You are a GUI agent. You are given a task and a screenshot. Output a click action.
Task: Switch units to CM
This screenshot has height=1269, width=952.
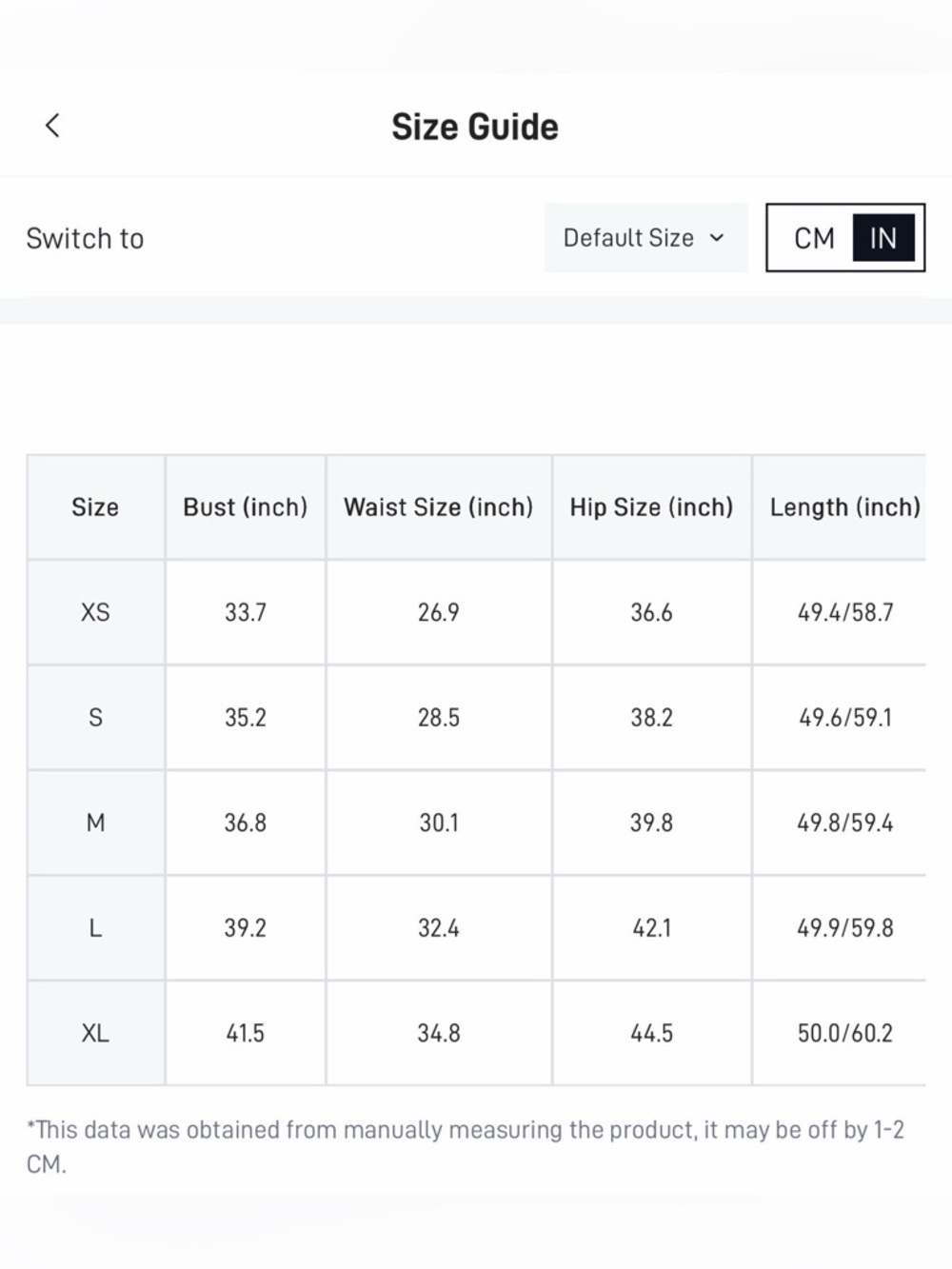point(814,238)
